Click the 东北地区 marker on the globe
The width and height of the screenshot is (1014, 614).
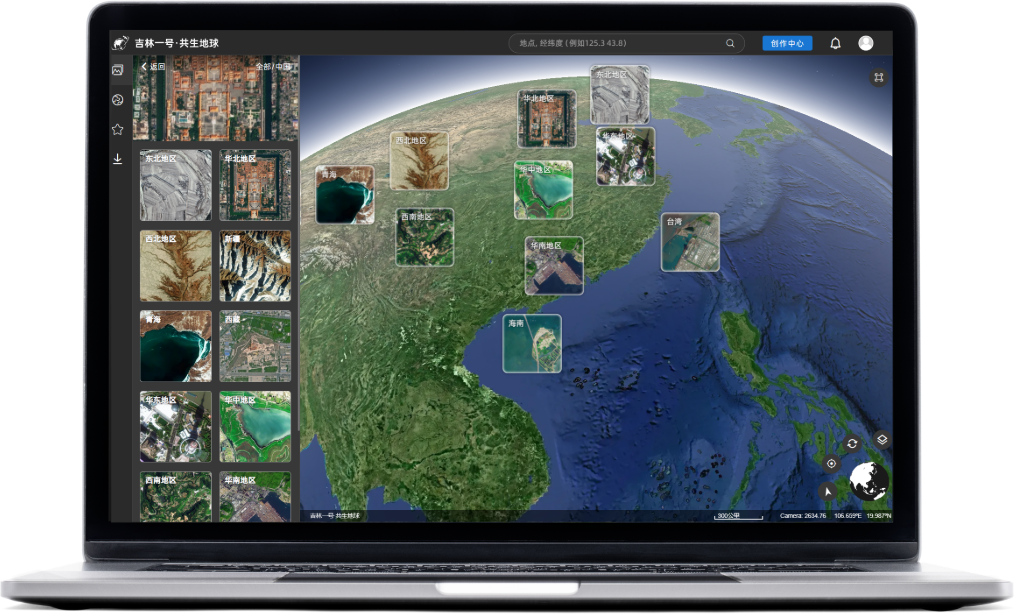620,94
